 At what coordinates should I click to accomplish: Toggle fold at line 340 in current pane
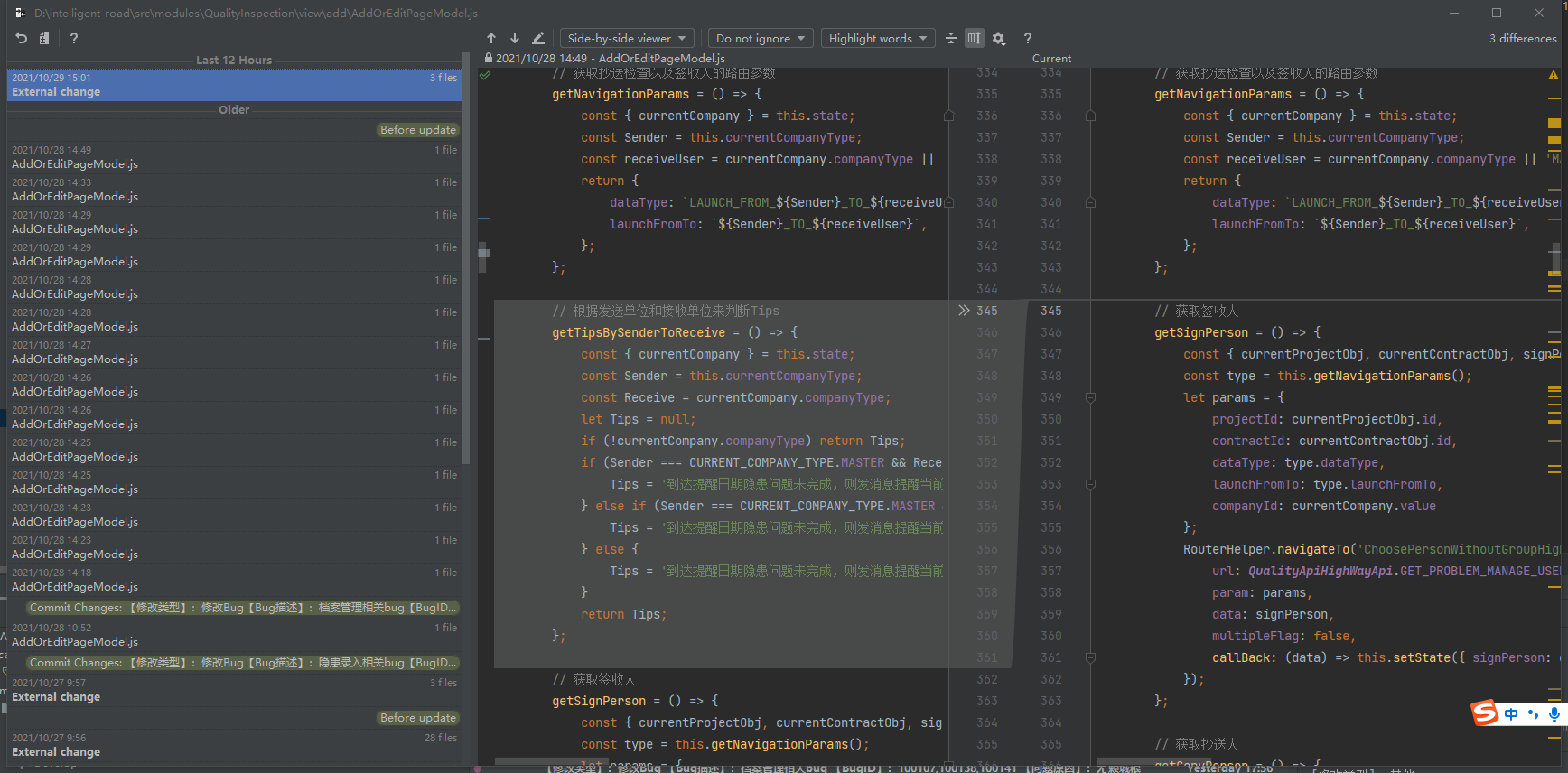(x=1090, y=202)
